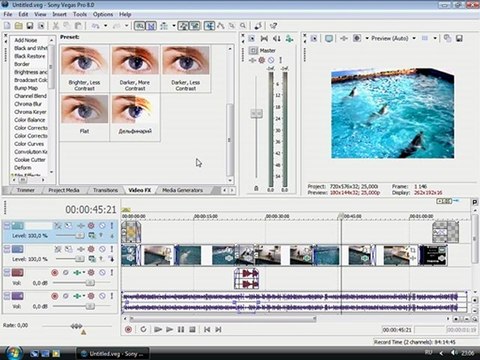Click Stop button in transport bar
The height and width of the screenshot is (360, 480).
pos(192,329)
